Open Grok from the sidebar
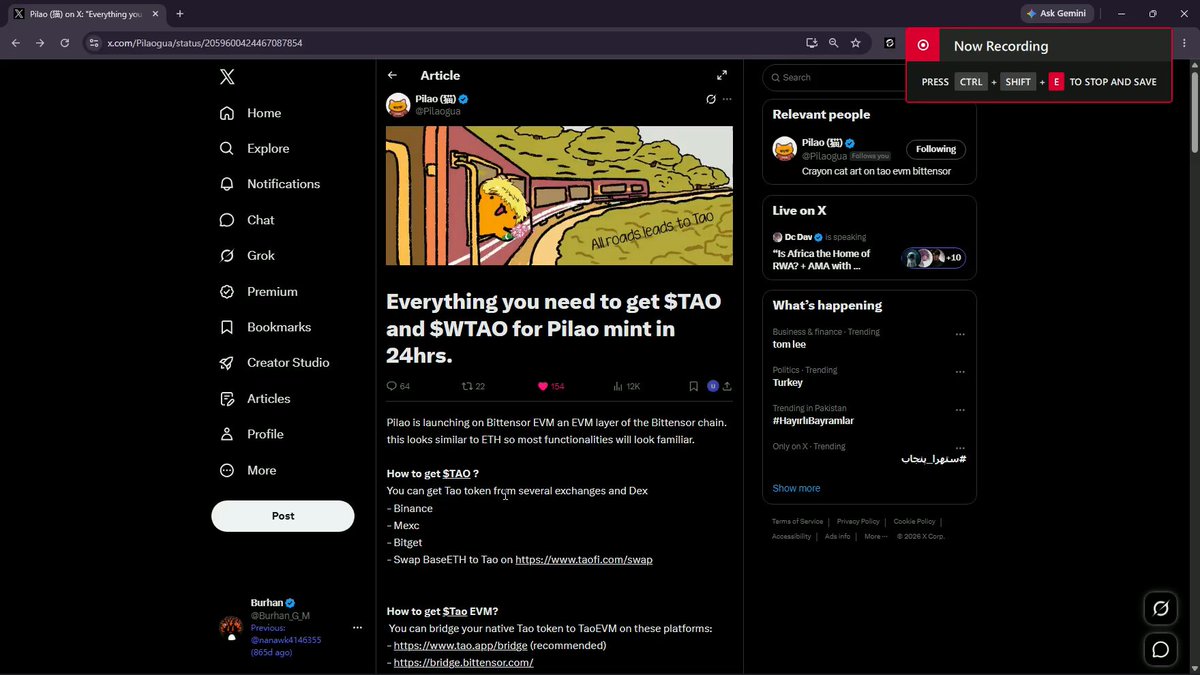1200x675 pixels. [x=247, y=256]
